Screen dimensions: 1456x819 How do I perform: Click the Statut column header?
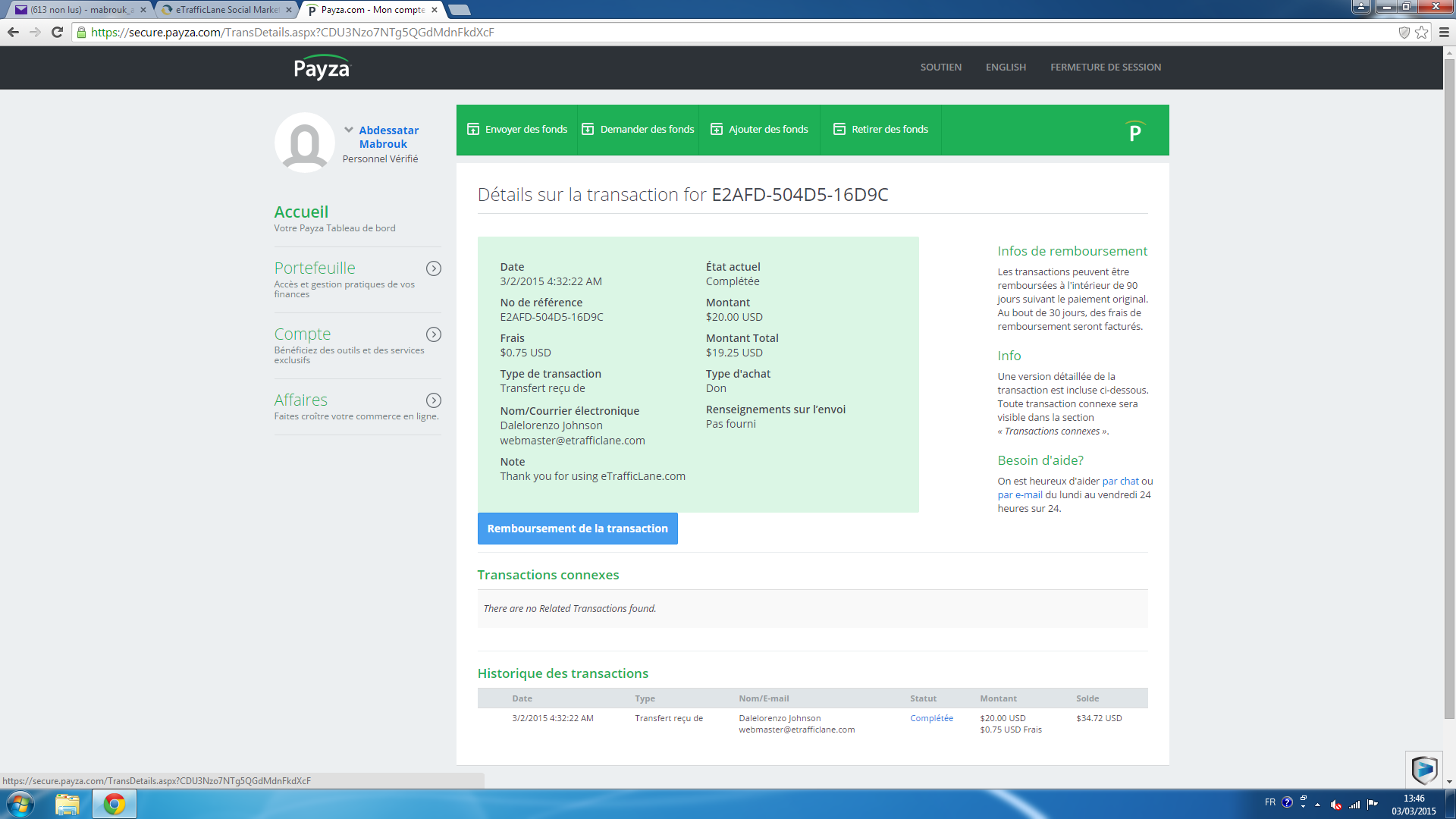[x=923, y=698]
